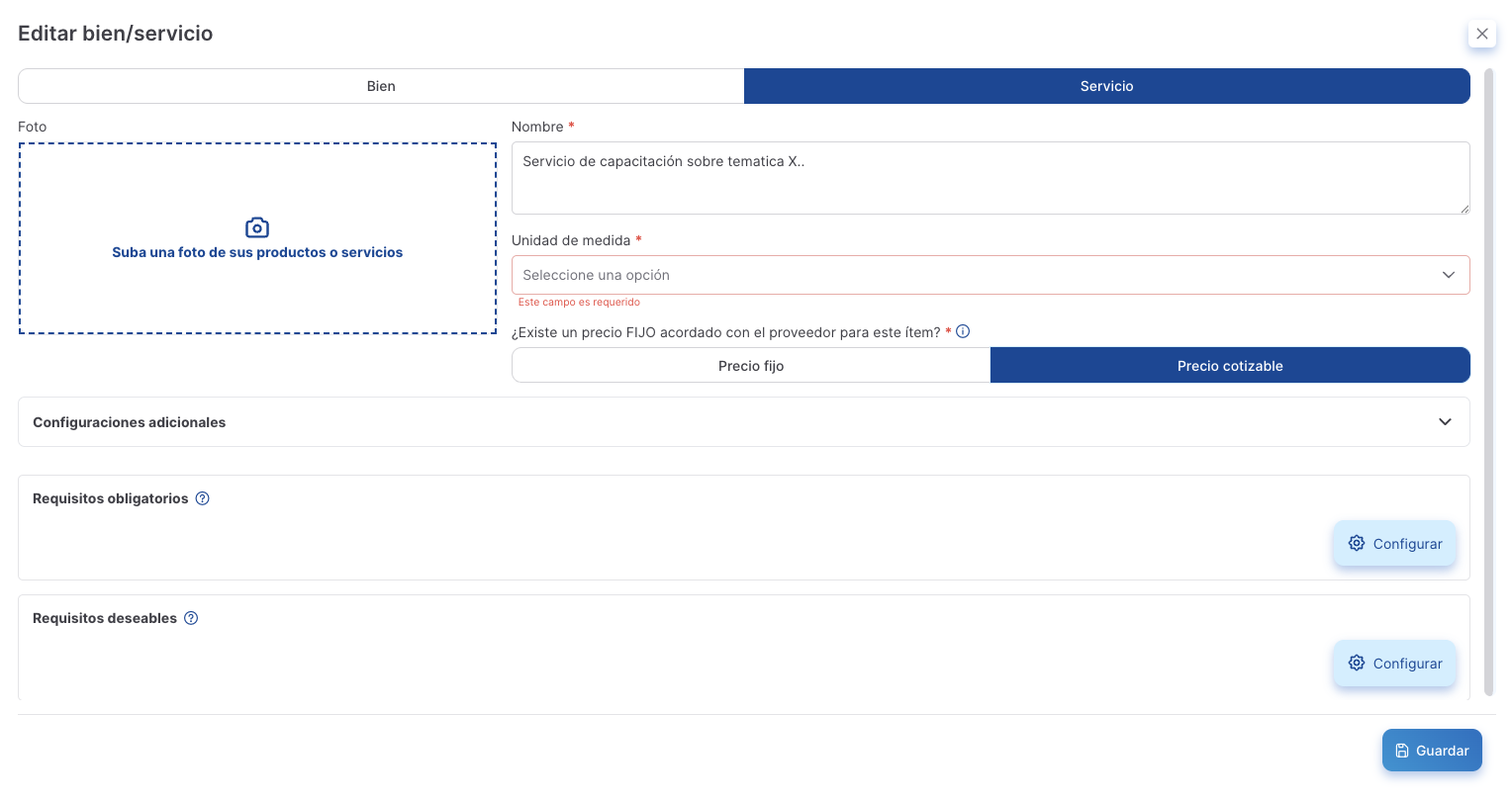This screenshot has height=803, width=1512.
Task: Click the 'Suba una foto' upload link text
Action: tap(257, 253)
